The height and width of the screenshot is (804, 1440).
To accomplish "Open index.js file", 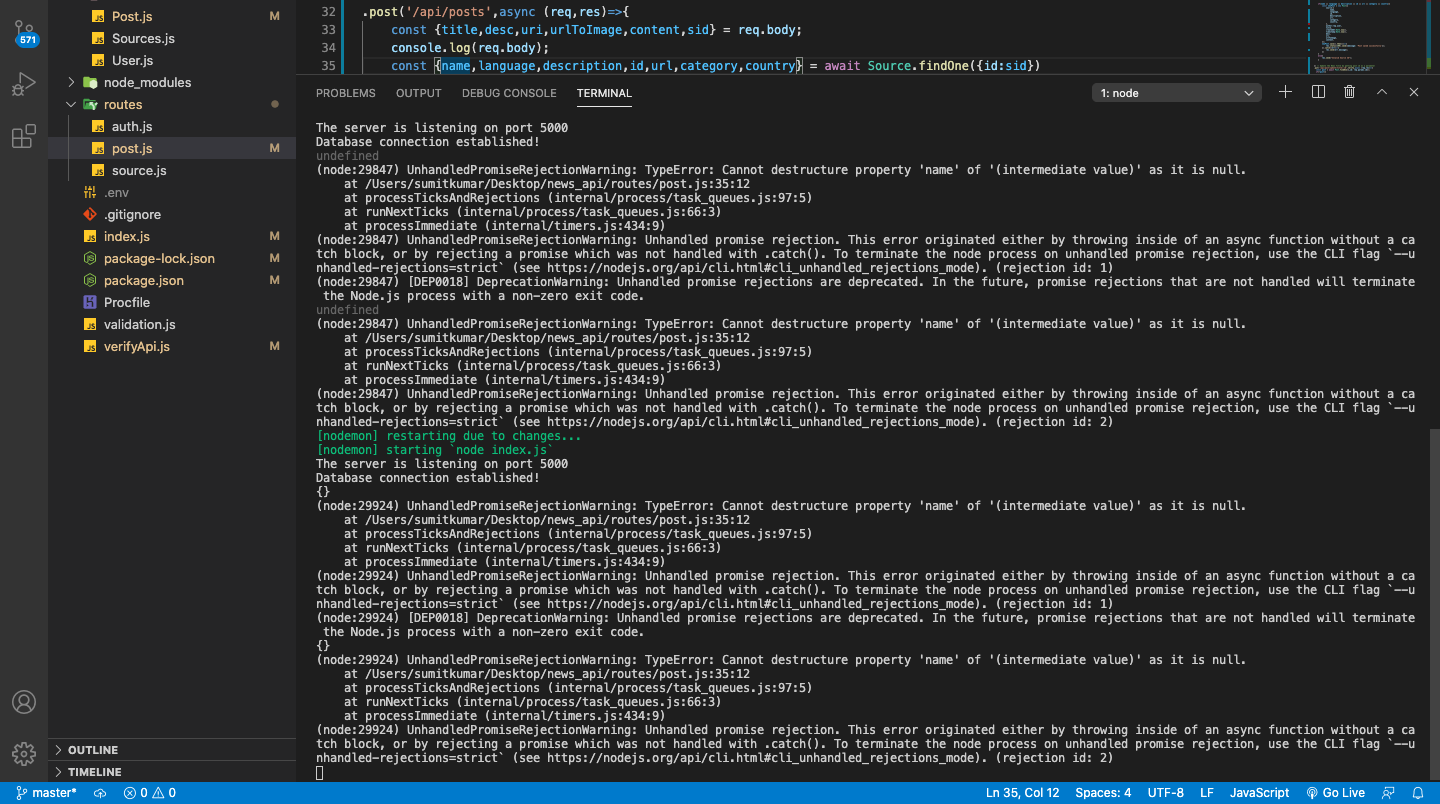I will [x=172, y=236].
